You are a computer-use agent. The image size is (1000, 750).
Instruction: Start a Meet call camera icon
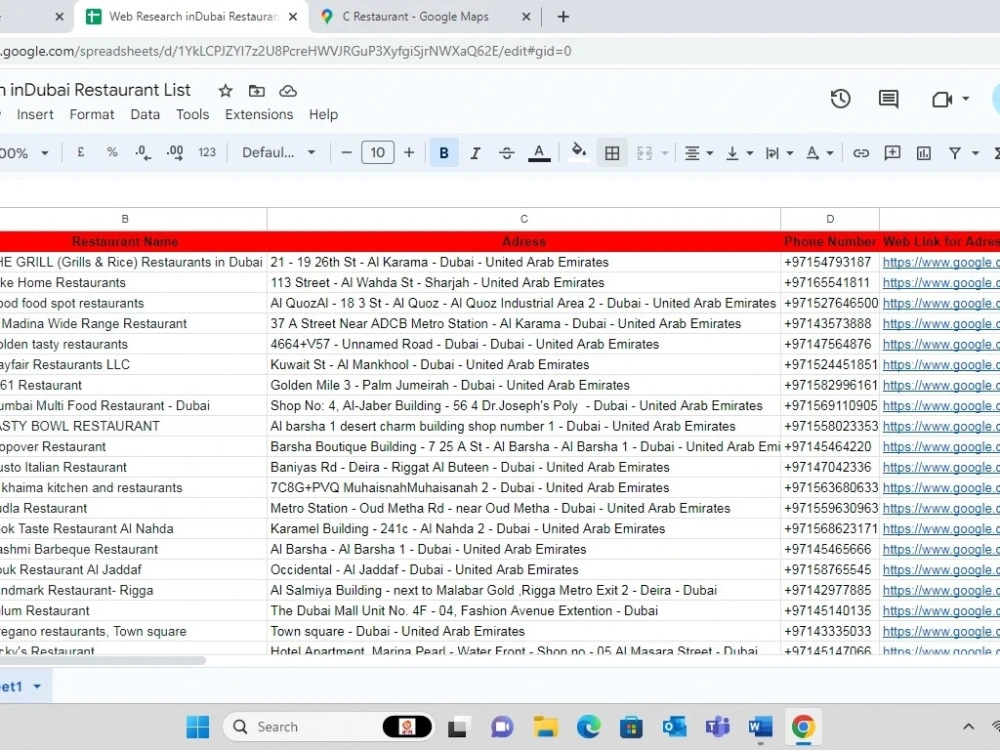tap(942, 99)
